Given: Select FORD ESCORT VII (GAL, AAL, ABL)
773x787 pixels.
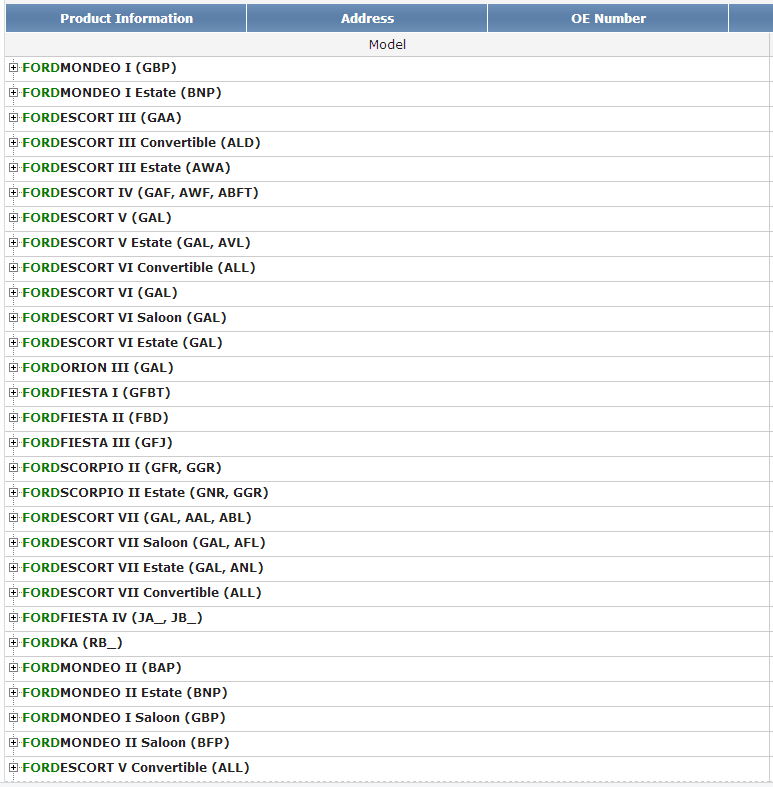Looking at the screenshot, I should point(137,517).
